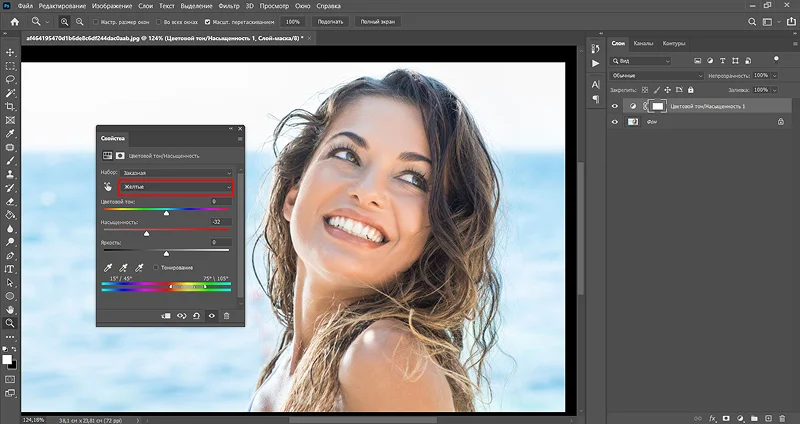Click the foreground color swatch

[x=7, y=360]
